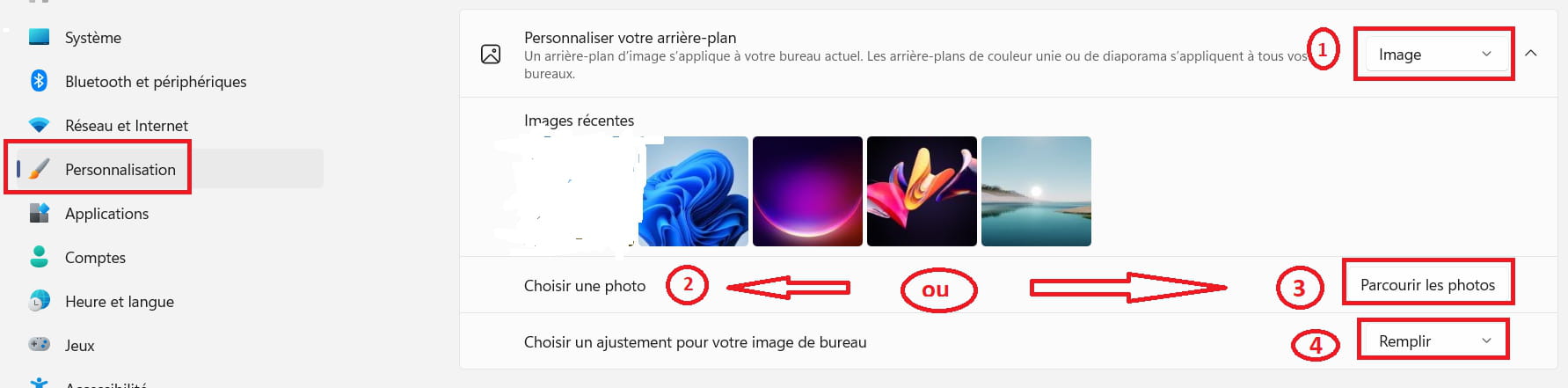The image size is (1568, 388).
Task: Click the Applications grid icon
Action: pyautogui.click(x=40, y=213)
